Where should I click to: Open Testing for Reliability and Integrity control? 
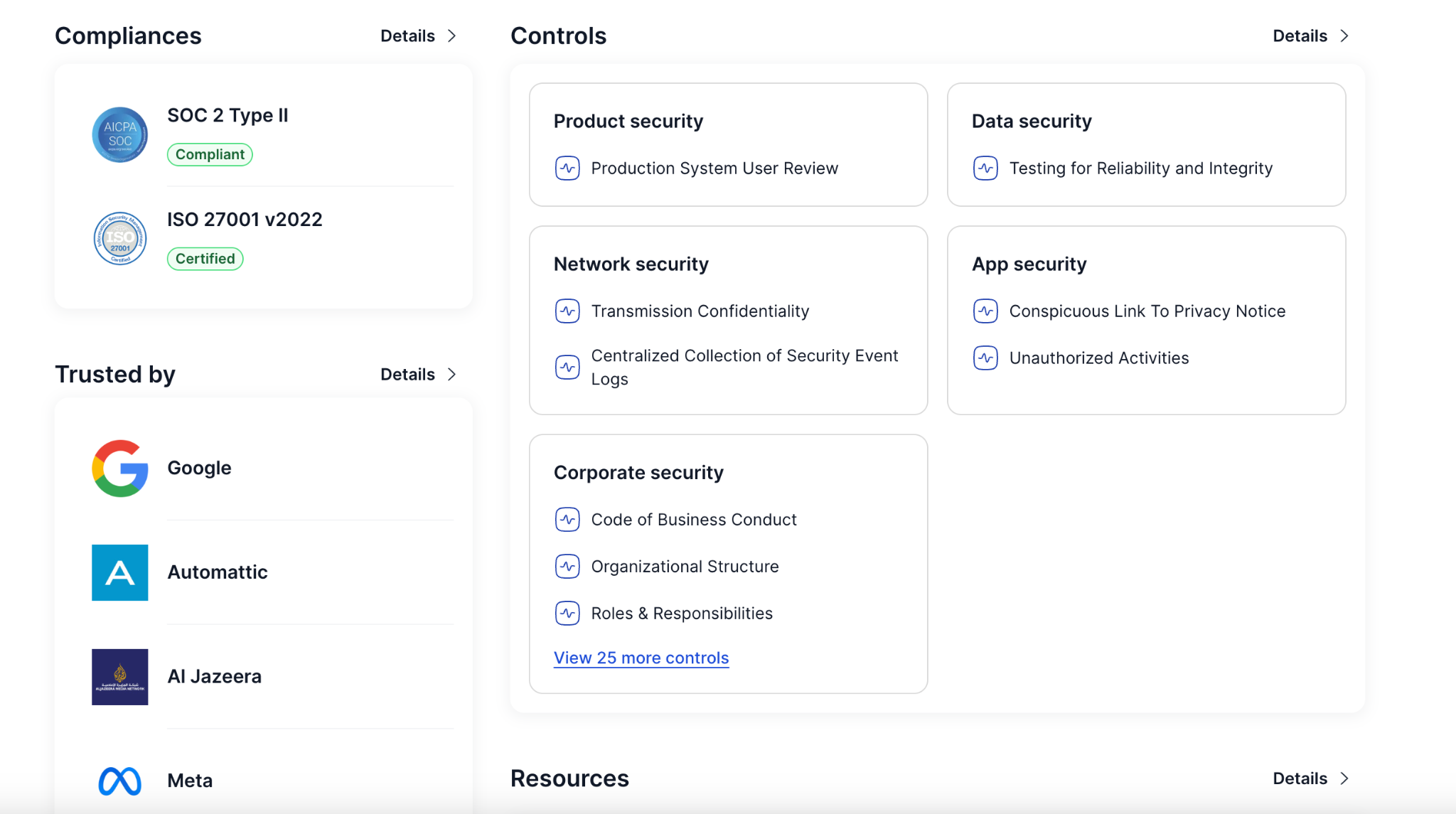click(x=1140, y=168)
